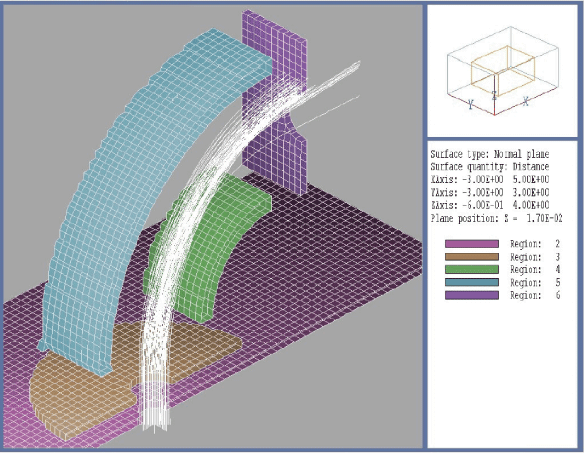584x453 pixels.
Task: Click the Plane position value line
Action: click(496, 218)
